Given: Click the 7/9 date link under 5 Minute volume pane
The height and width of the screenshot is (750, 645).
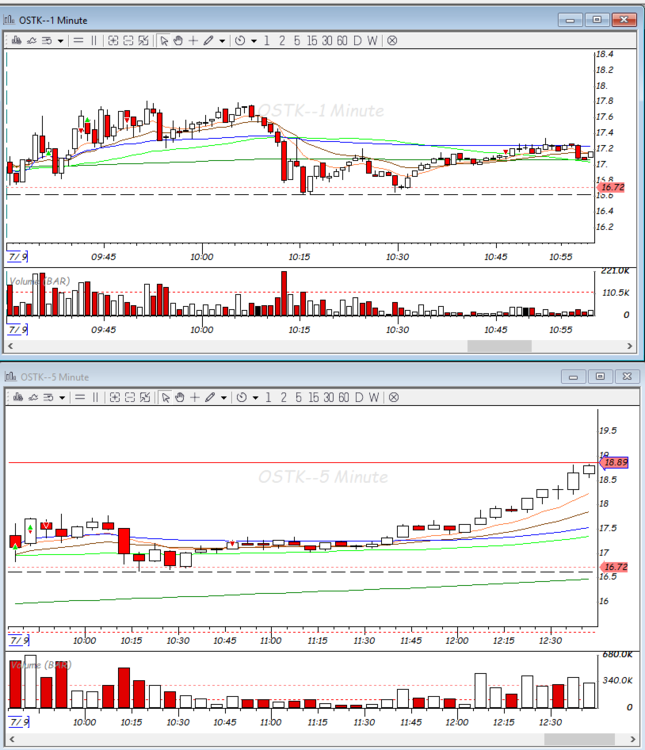Looking at the screenshot, I should pyautogui.click(x=18, y=721).
